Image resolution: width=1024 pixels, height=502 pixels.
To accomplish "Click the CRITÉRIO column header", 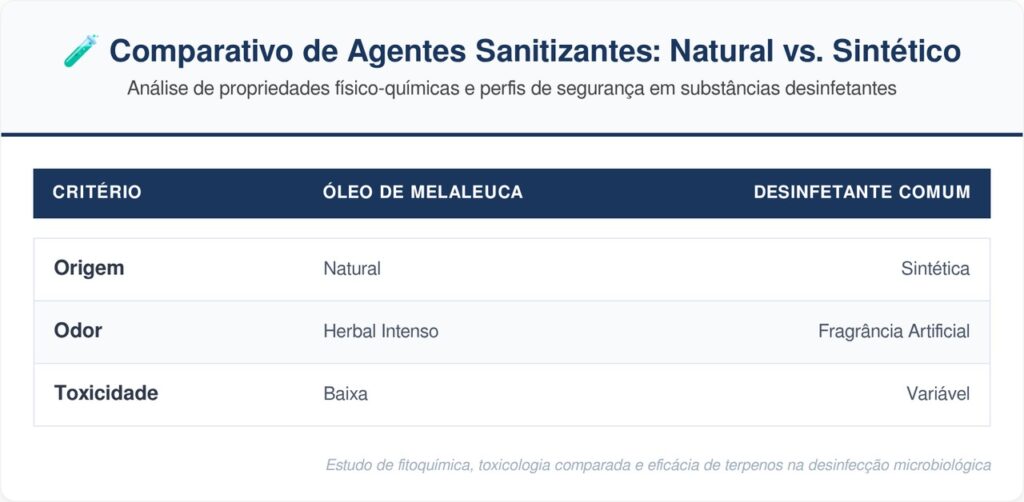I will coord(97,192).
